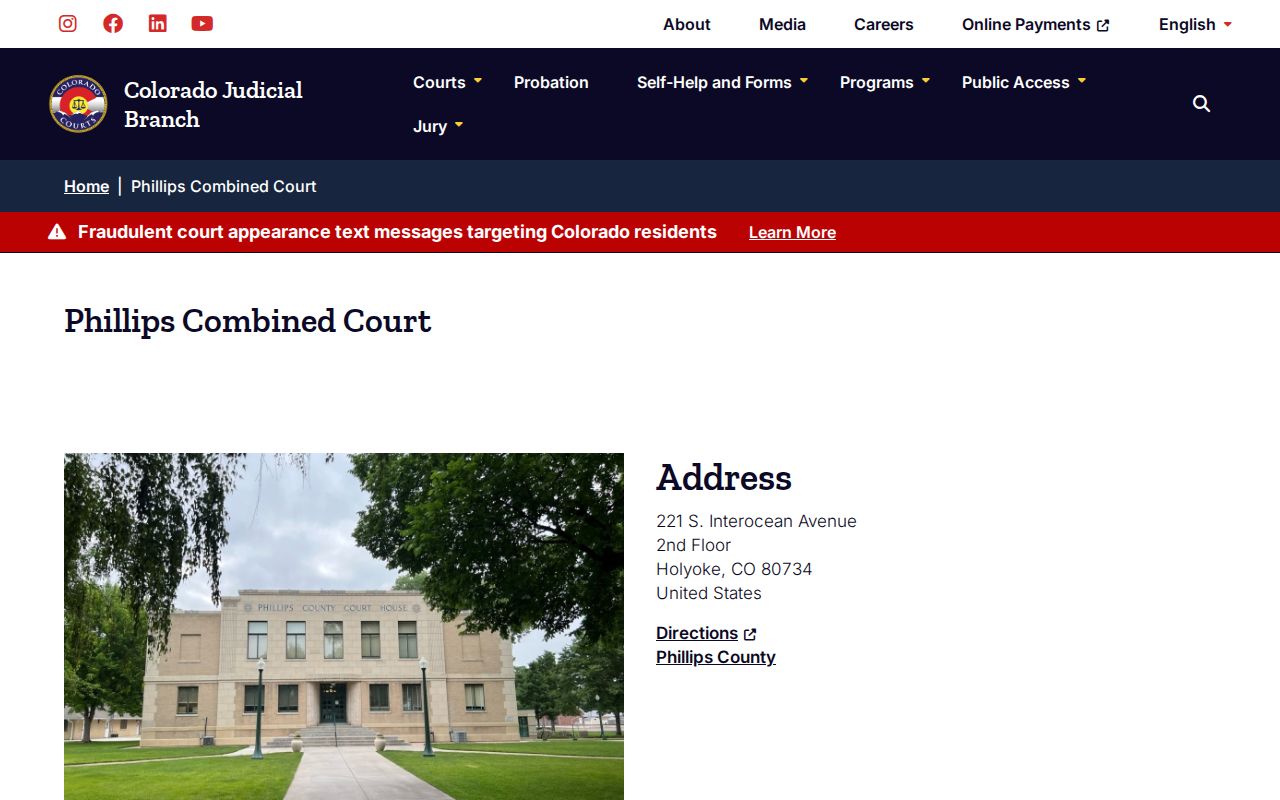Open the Phillips County link
Viewport: 1280px width, 800px height.
tap(716, 657)
